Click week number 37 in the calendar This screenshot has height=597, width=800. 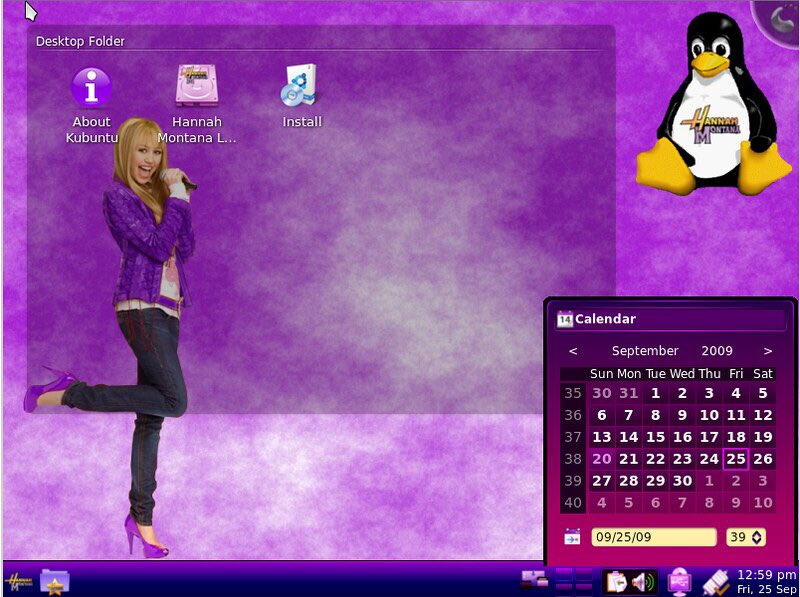coord(573,437)
